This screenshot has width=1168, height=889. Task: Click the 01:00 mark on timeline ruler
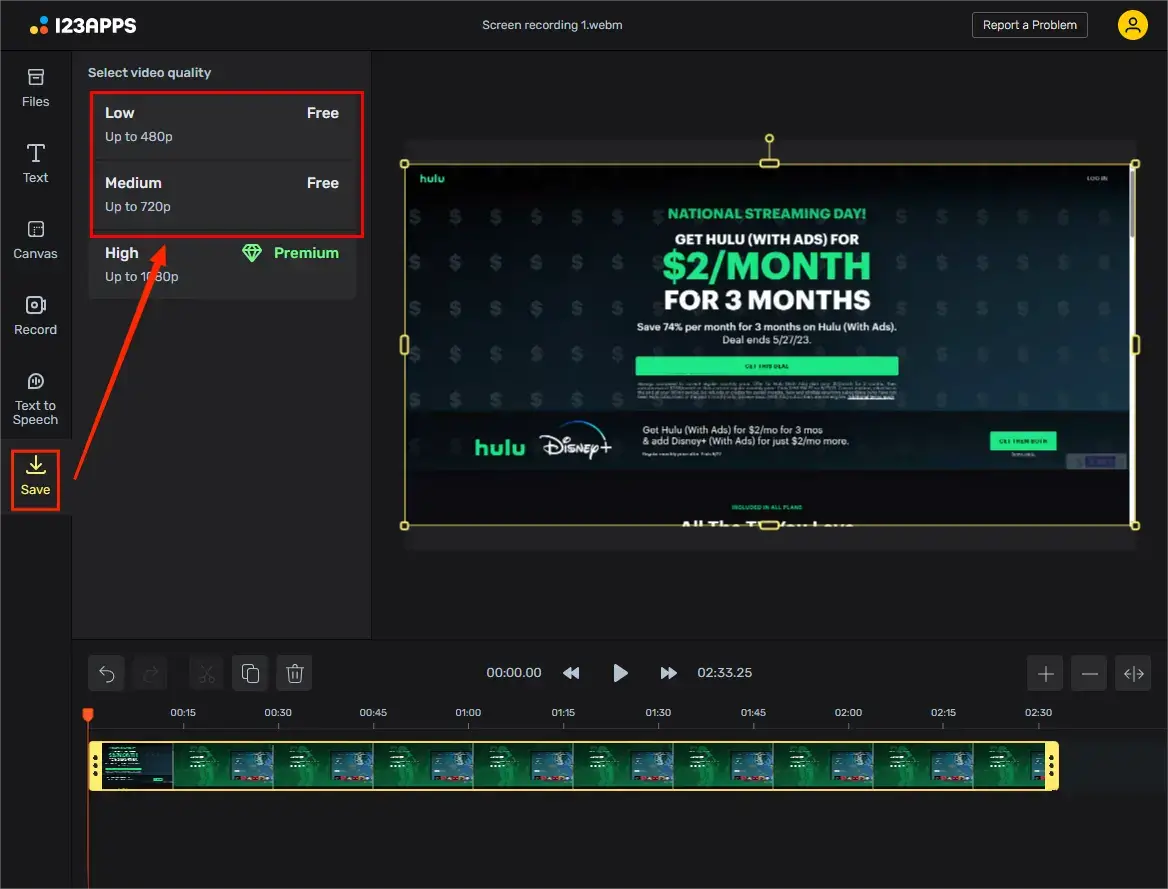coord(468,712)
